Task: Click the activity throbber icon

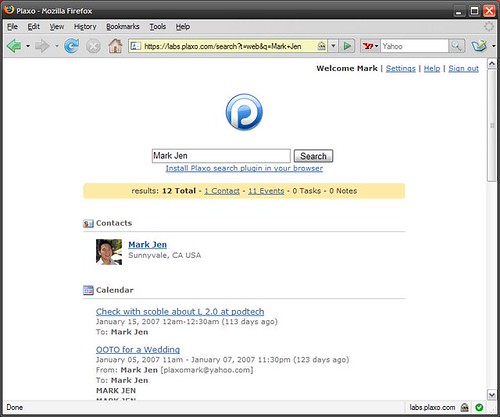Action: pyautogui.click(x=489, y=26)
